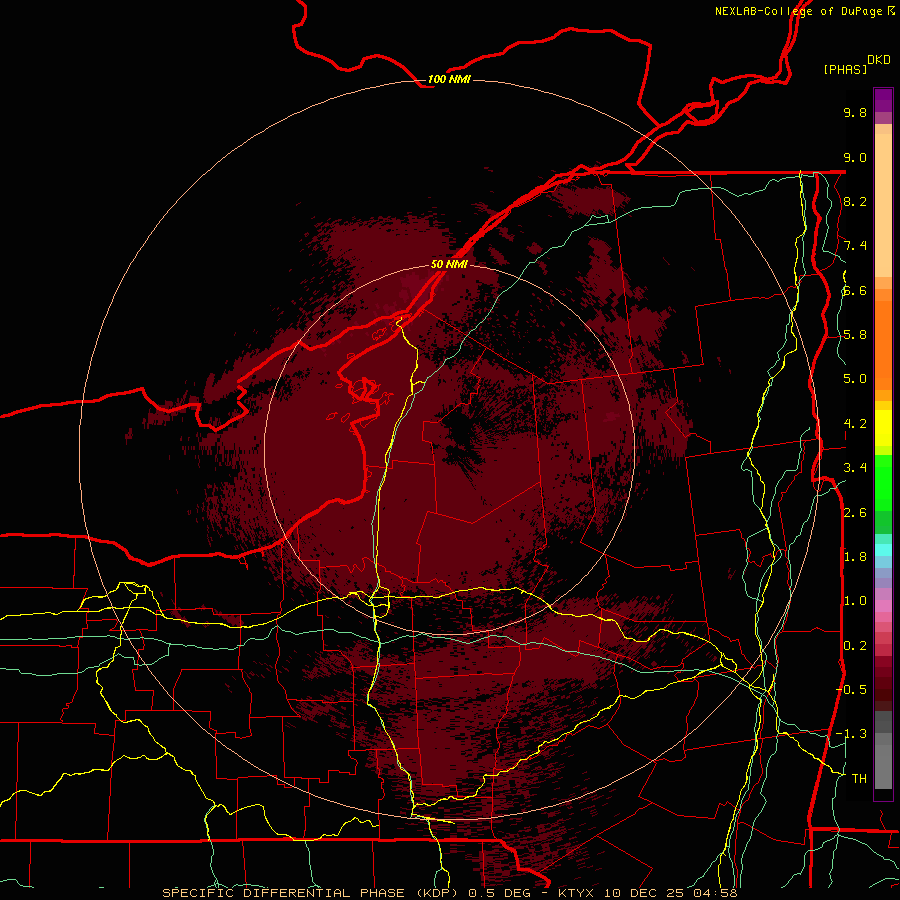
Task: Pick the yellow band of the color bar
Action: click(883, 428)
